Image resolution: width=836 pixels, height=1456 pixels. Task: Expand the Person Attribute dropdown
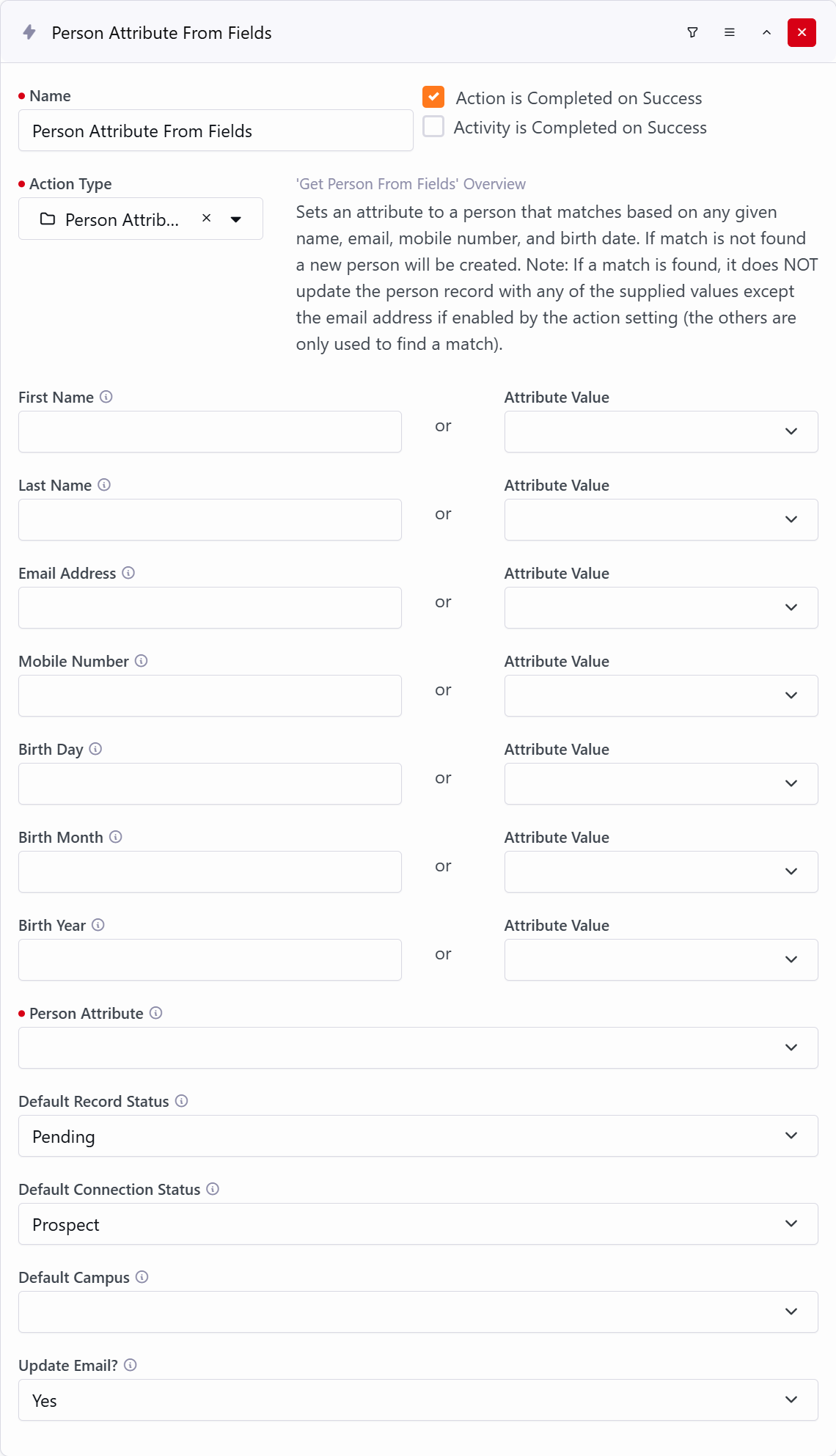418,1047
